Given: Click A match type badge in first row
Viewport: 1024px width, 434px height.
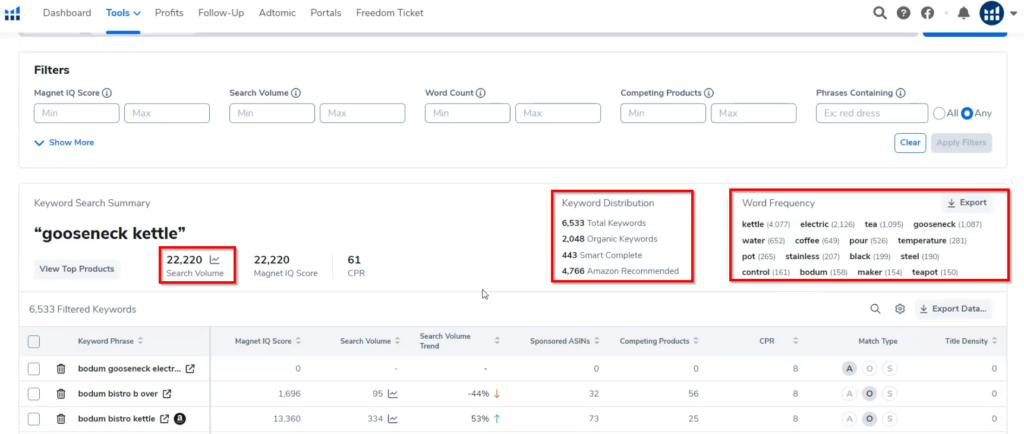Looking at the screenshot, I should click(x=849, y=369).
